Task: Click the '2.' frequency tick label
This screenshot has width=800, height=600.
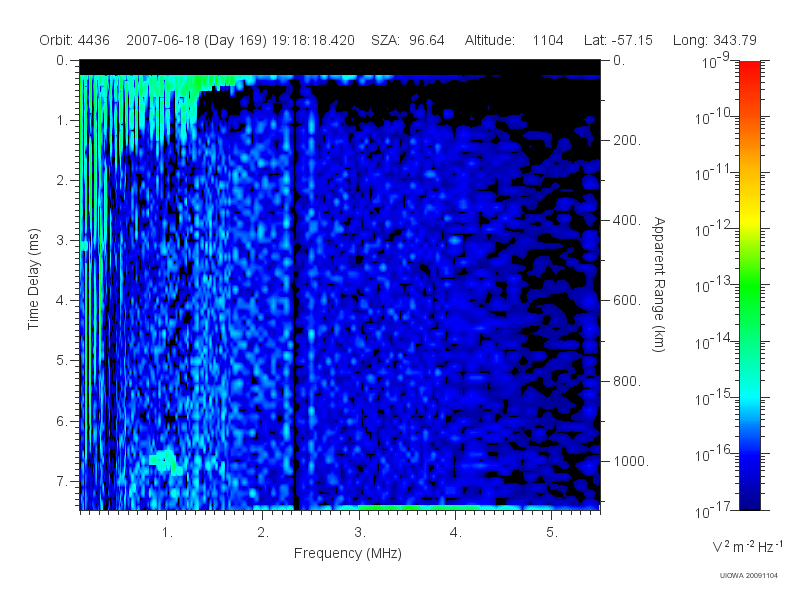Action: click(x=263, y=533)
